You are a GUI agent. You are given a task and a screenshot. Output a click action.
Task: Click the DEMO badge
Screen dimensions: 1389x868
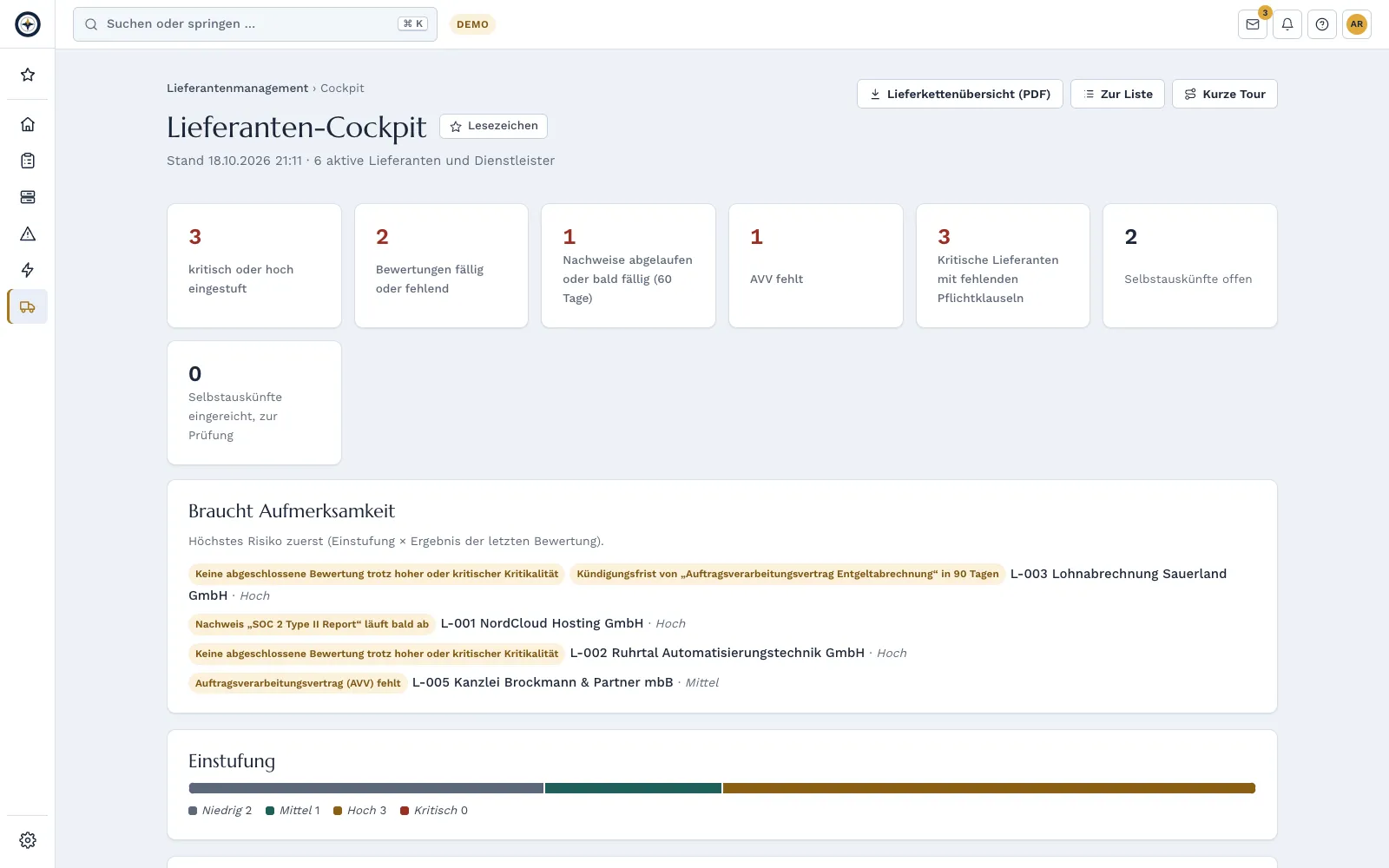click(472, 24)
